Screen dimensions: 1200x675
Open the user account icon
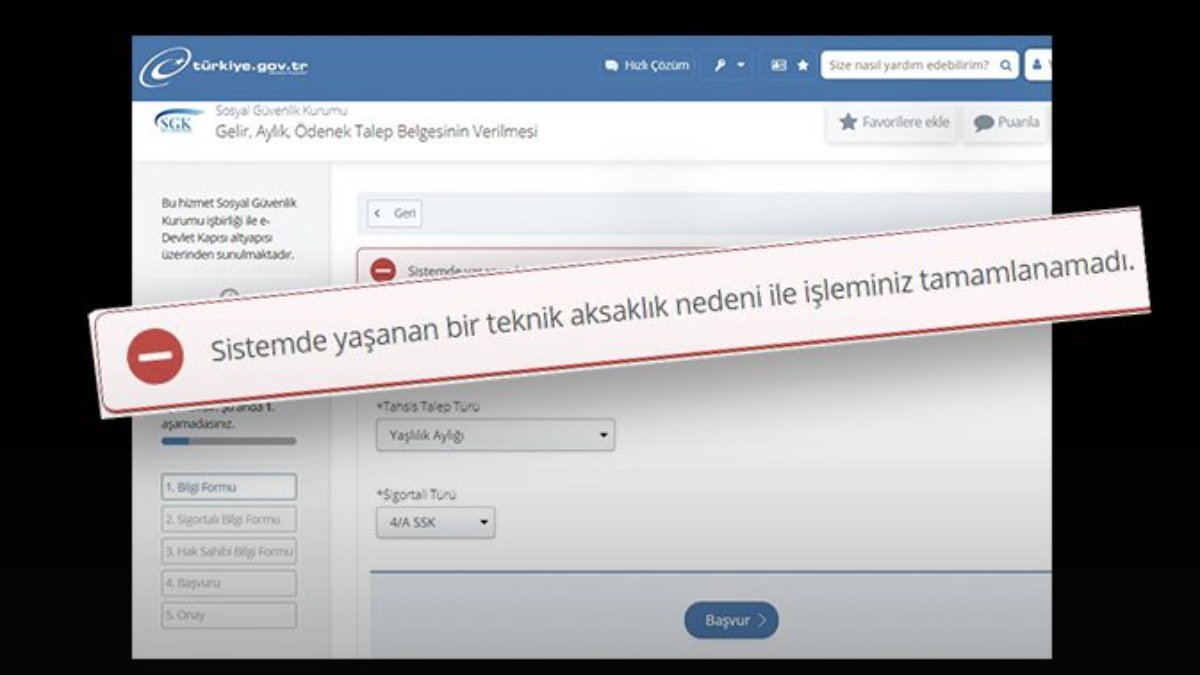pos(1036,64)
